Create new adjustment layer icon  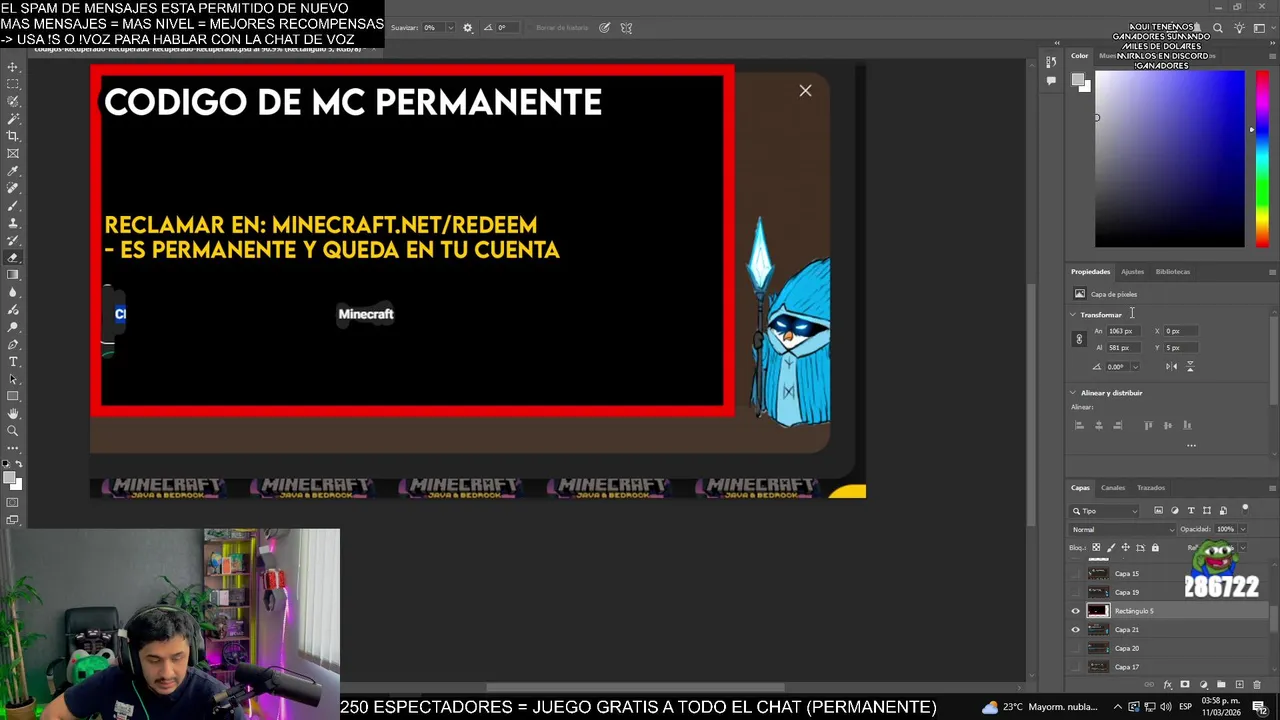[x=1203, y=685]
